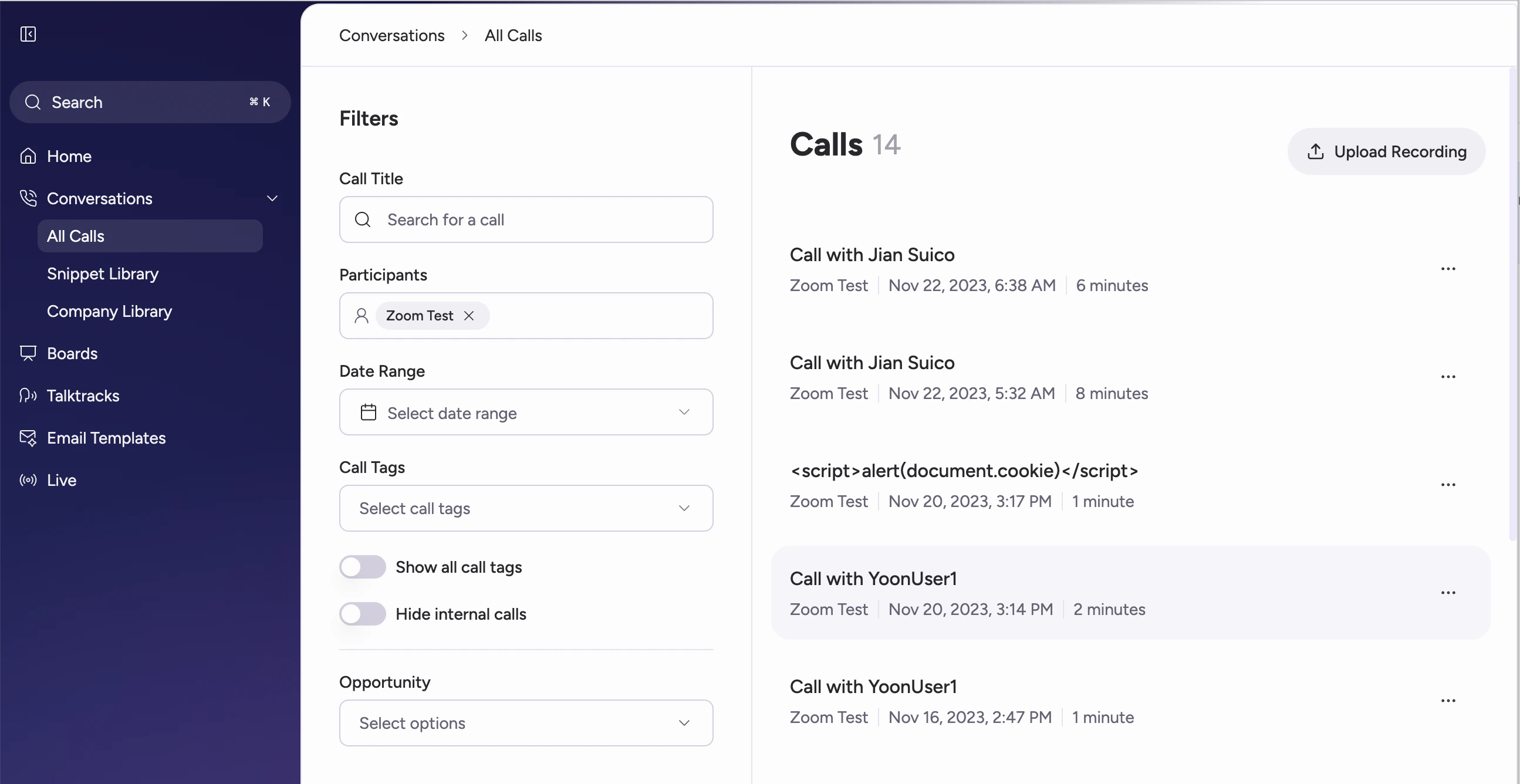Click the Talktracks speaker icon
1520x784 pixels.
pyautogui.click(x=27, y=396)
